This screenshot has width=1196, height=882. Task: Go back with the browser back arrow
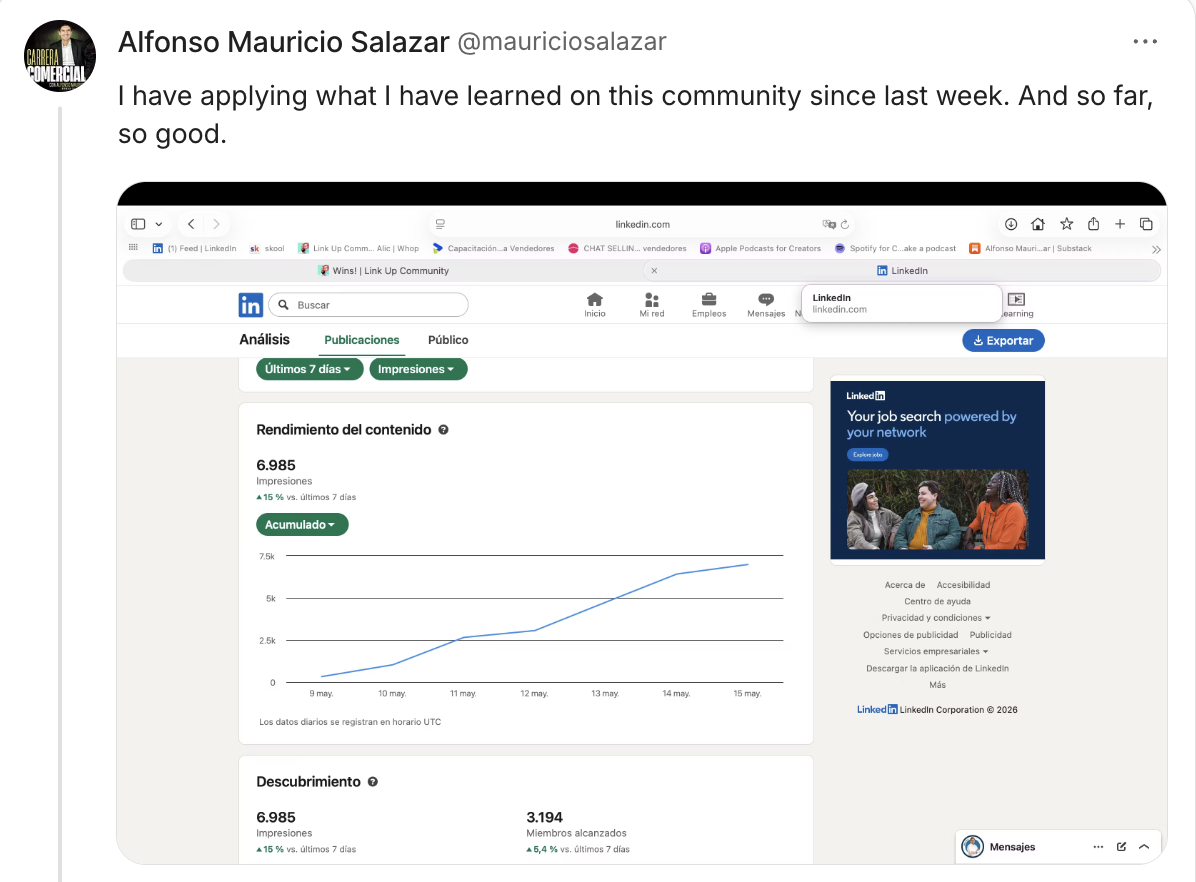tap(191, 224)
